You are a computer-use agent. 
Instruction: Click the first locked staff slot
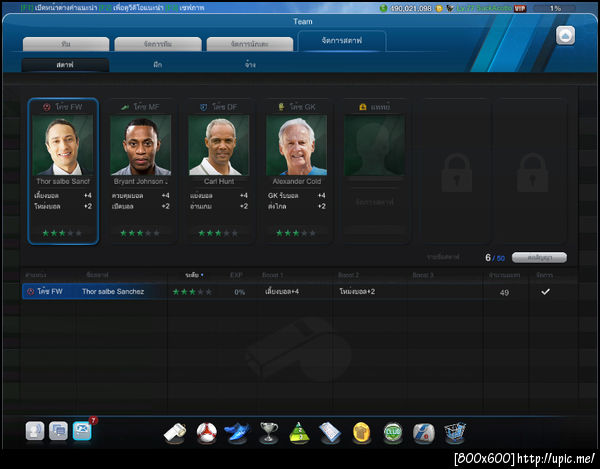pyautogui.click(x=456, y=171)
